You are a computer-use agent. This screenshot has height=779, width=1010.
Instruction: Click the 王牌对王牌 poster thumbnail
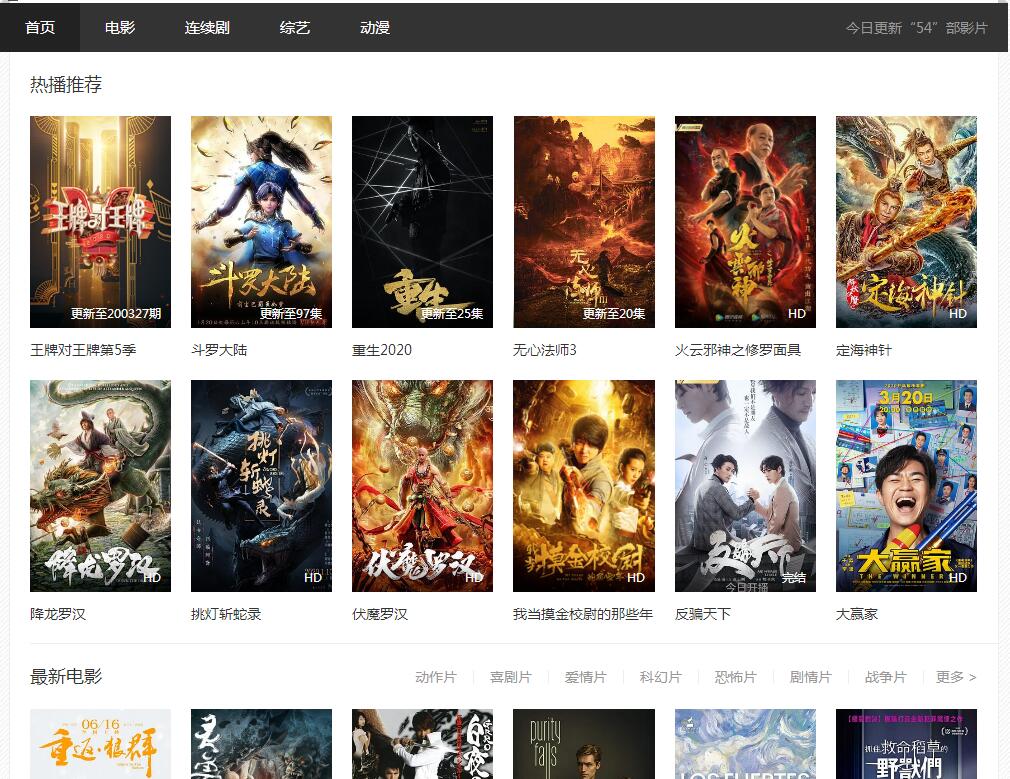click(100, 221)
